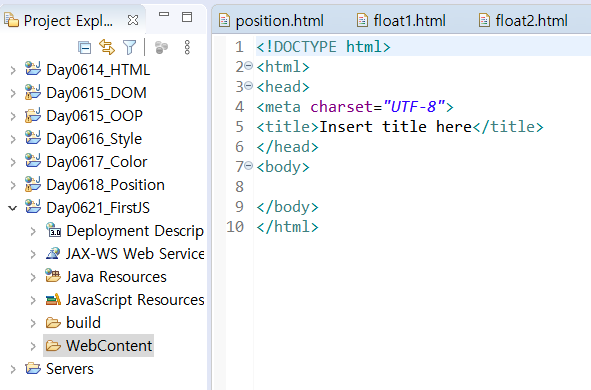Place cursor on empty line 8
Viewport: 591px width, 390px height.
(x=422, y=187)
